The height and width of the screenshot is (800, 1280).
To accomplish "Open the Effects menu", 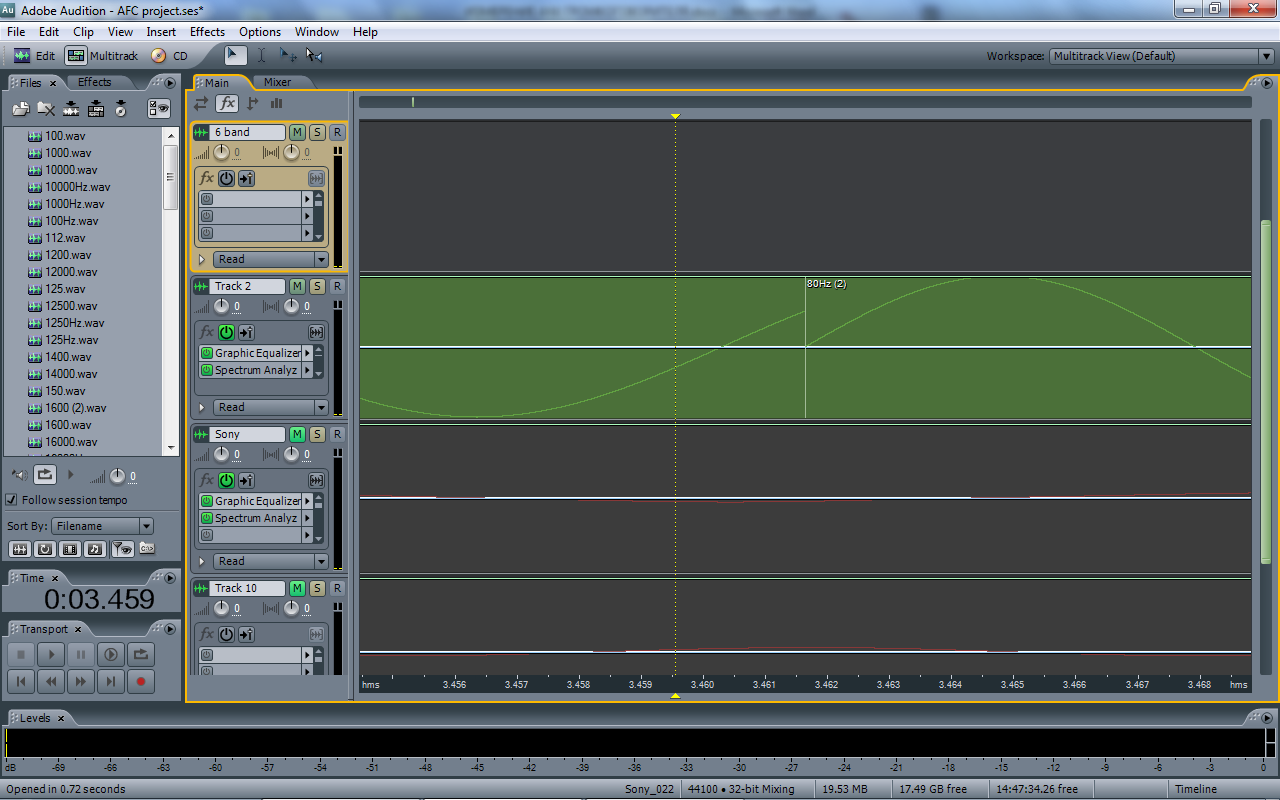I will pos(207,32).
